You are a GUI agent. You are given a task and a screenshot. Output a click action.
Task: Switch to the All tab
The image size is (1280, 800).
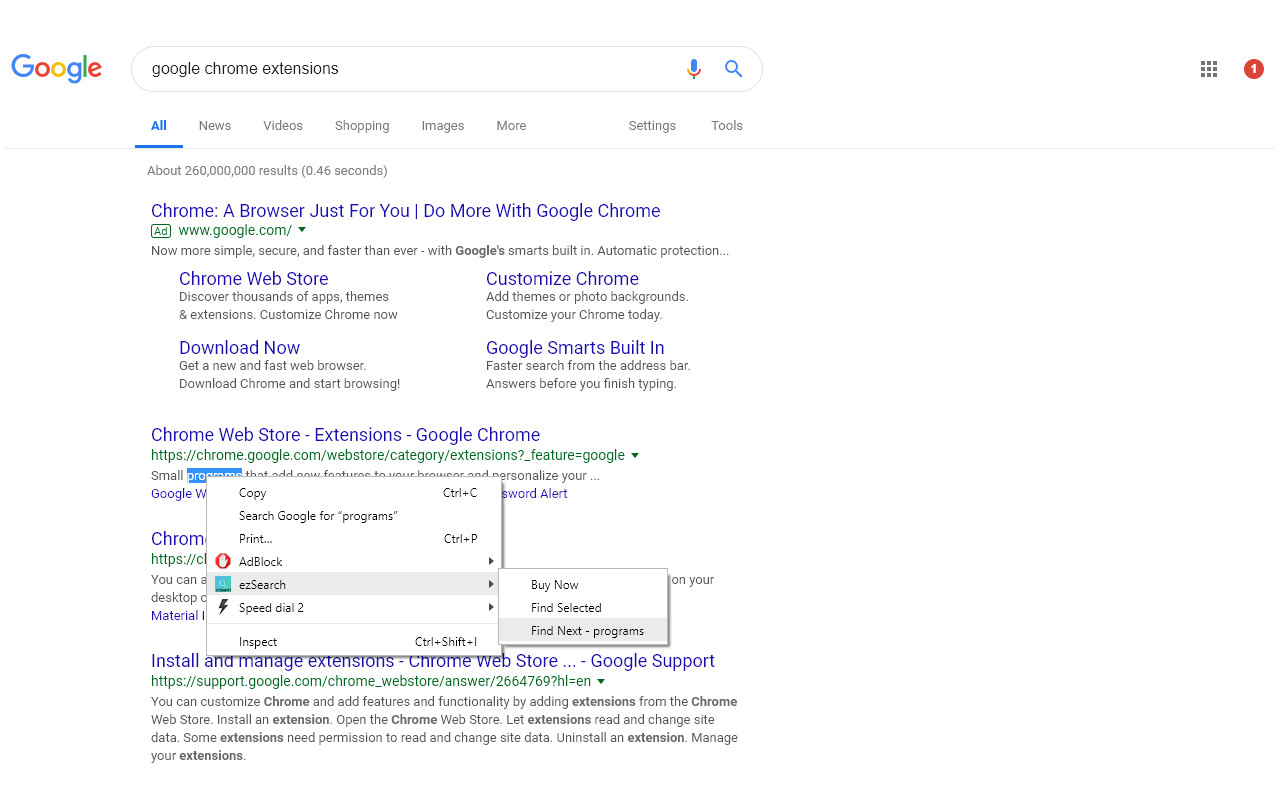(x=159, y=126)
